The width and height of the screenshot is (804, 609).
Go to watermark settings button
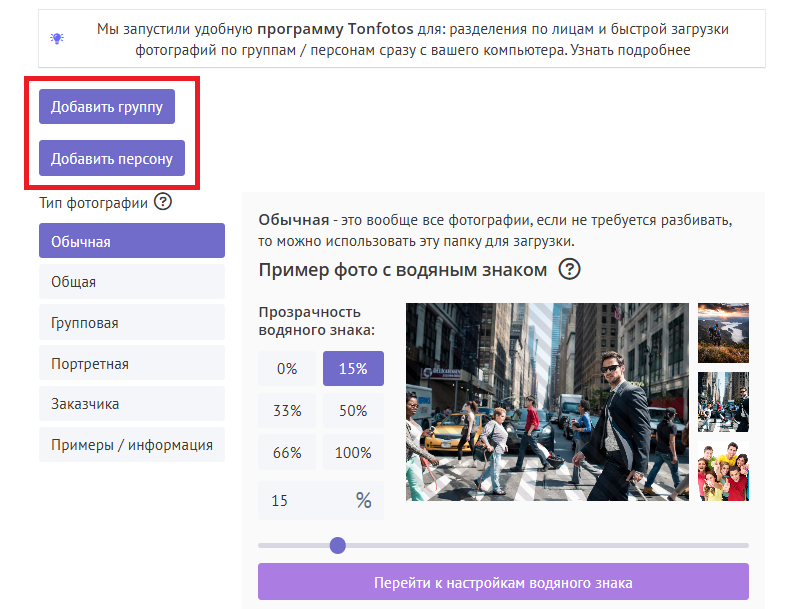pyautogui.click(x=503, y=582)
